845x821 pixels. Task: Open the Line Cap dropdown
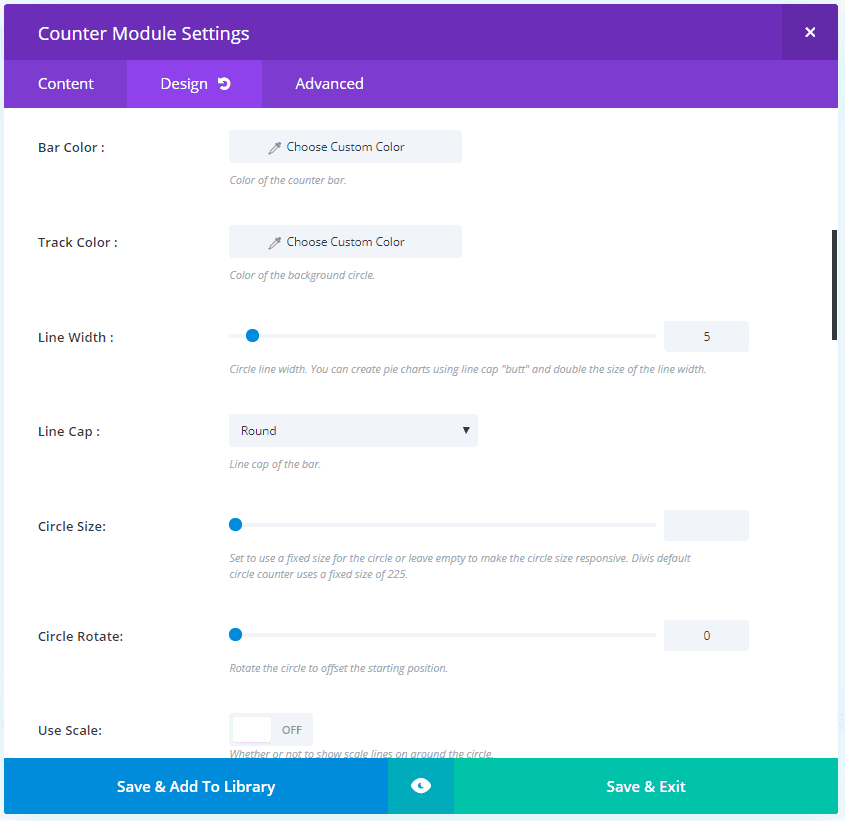coord(353,431)
